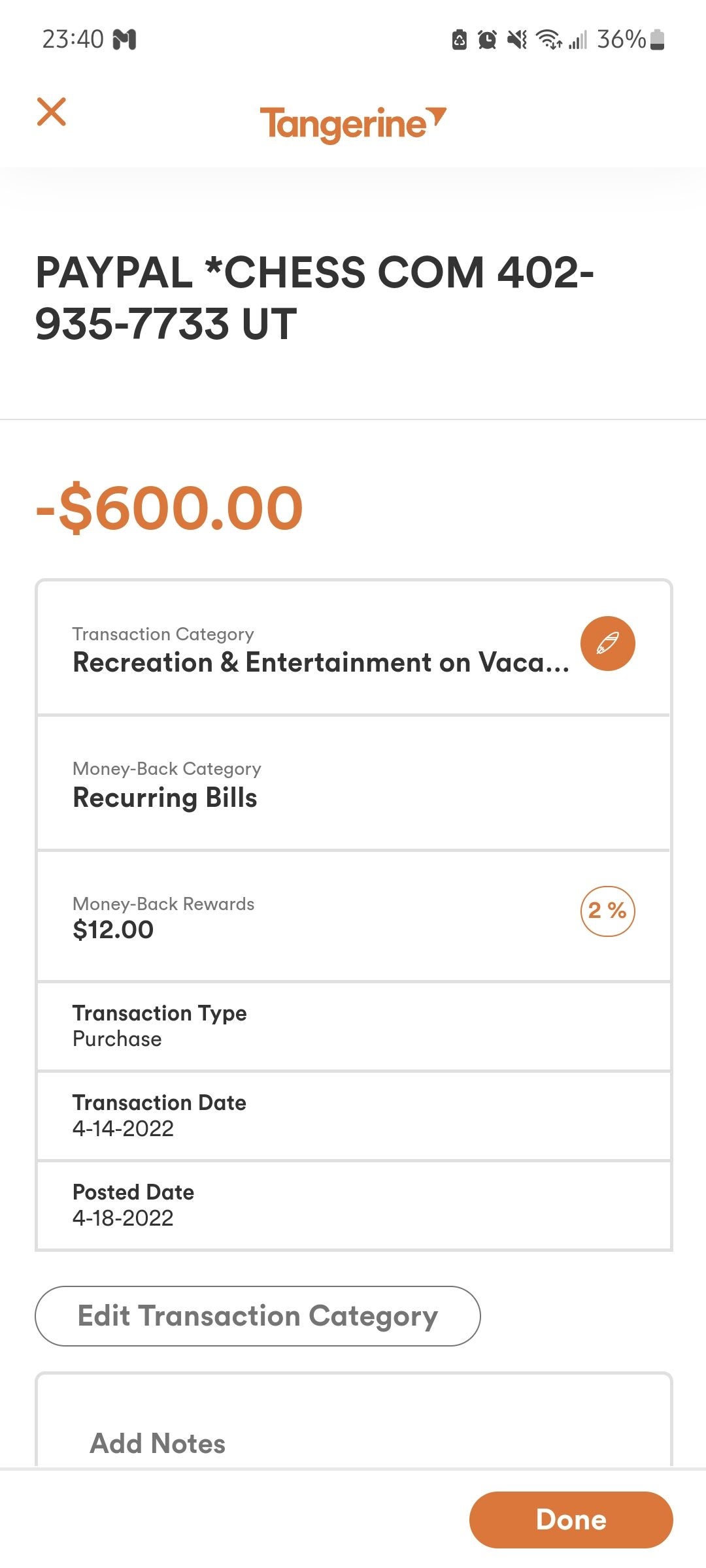Tap the orange edit category pencil icon

pos(607,644)
